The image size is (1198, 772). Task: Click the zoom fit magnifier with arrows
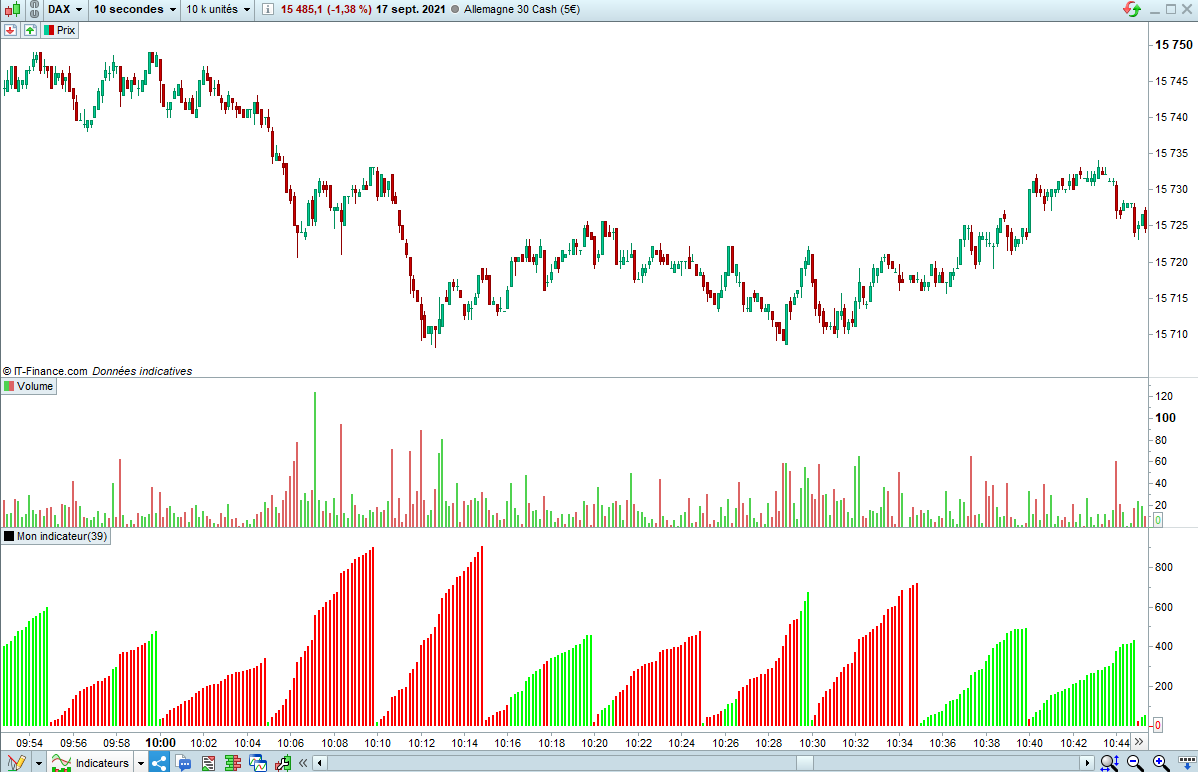click(x=1109, y=762)
